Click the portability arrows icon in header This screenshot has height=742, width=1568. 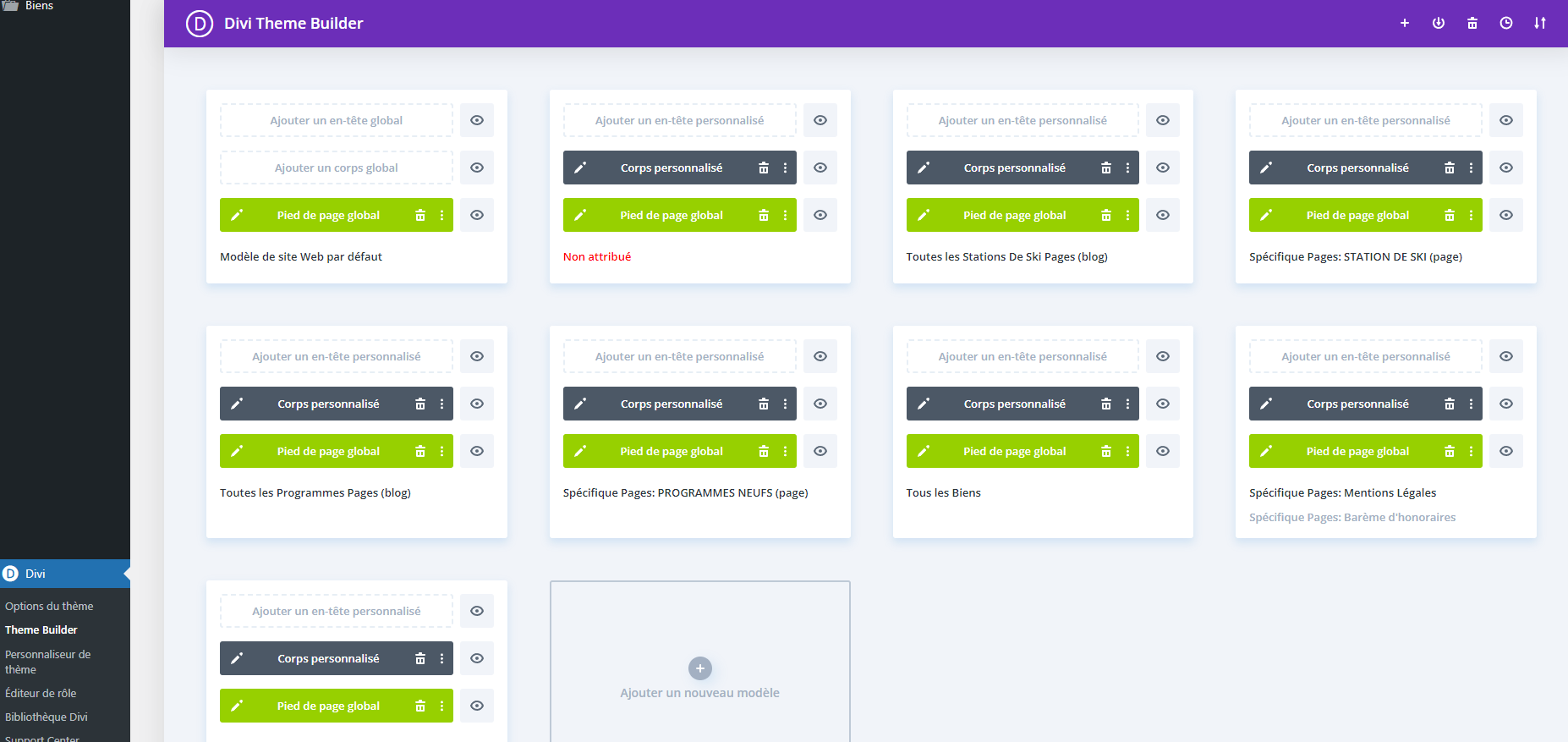(1540, 23)
